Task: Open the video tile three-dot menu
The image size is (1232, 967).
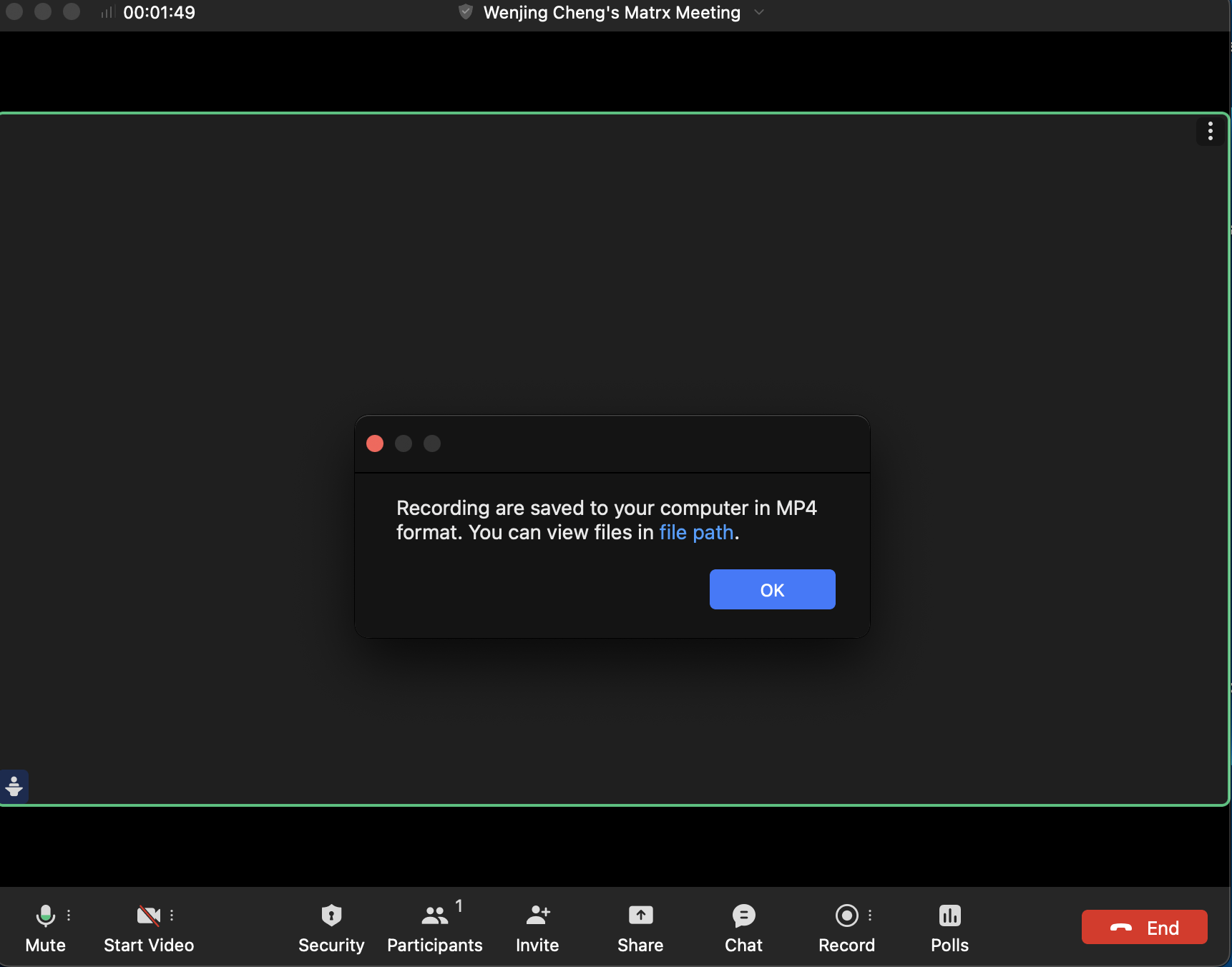Action: (1210, 131)
